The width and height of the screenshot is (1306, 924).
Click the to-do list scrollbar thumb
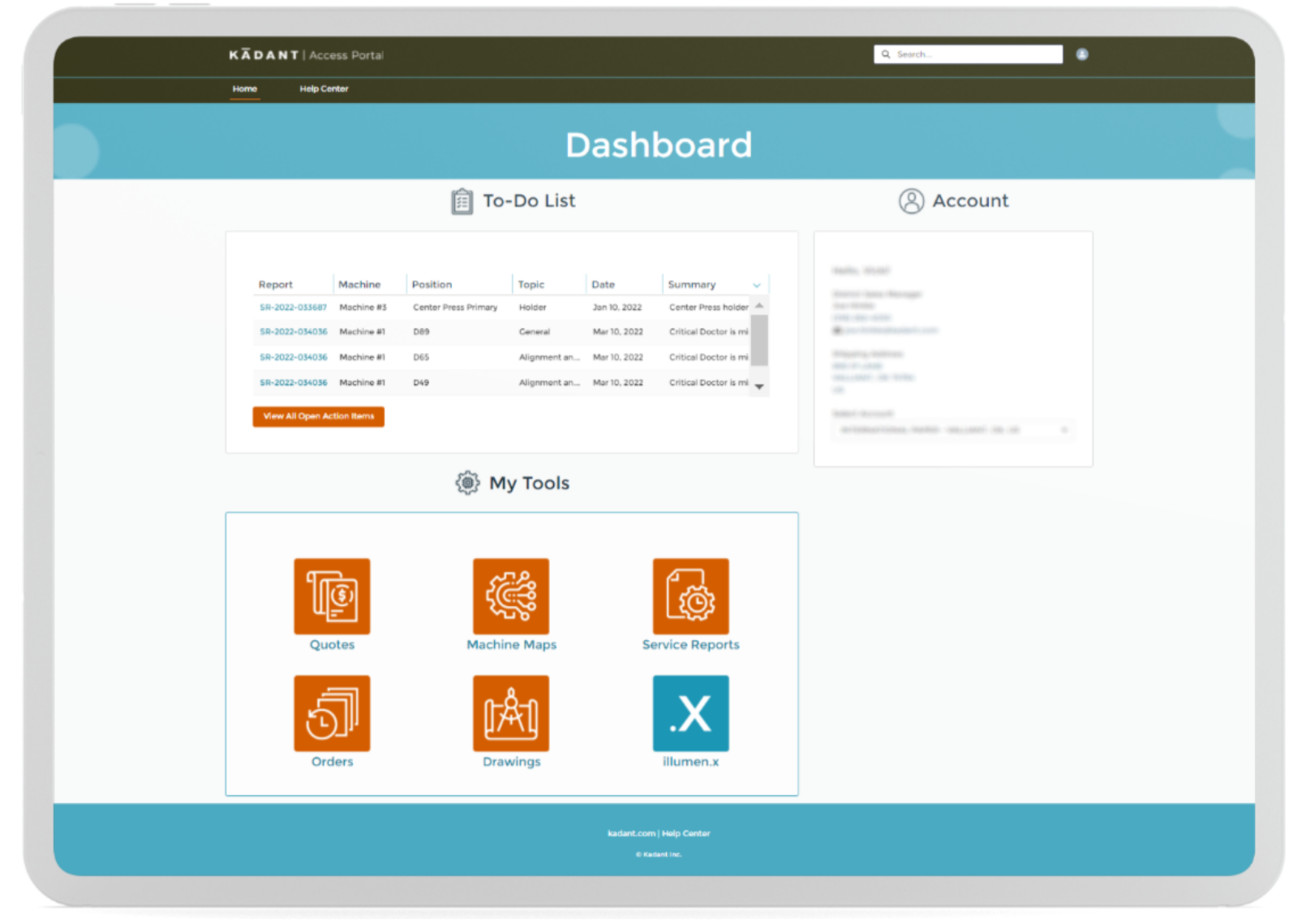tap(759, 340)
